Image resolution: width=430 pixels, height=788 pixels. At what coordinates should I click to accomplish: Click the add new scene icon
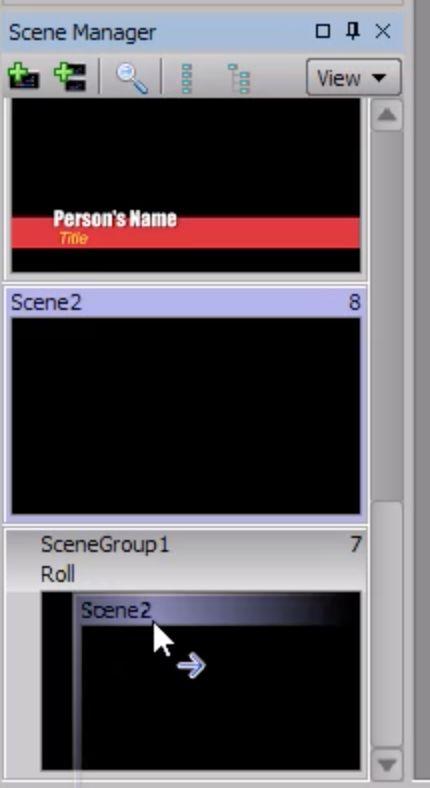[x=23, y=77]
